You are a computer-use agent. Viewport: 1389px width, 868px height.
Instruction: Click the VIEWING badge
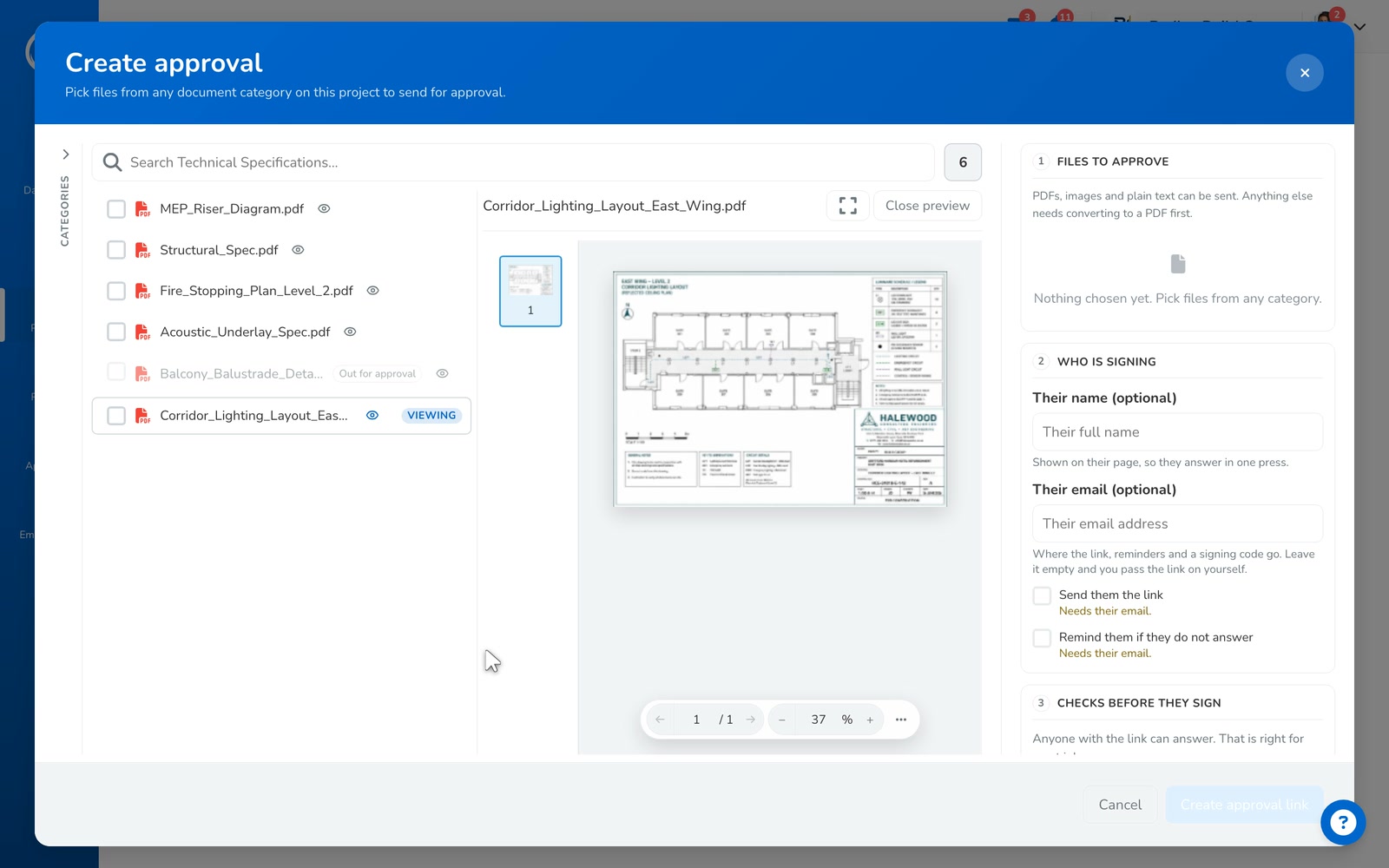pos(431,416)
